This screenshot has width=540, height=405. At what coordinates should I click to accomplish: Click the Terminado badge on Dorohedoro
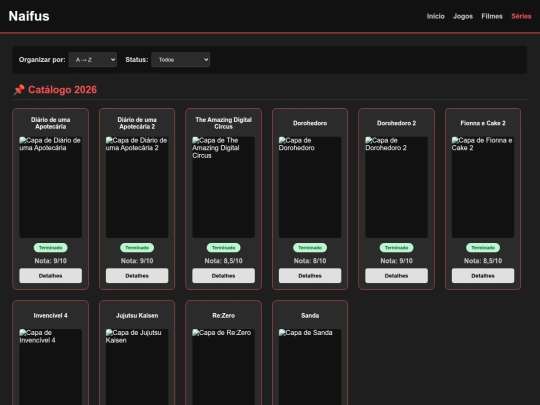(310, 248)
